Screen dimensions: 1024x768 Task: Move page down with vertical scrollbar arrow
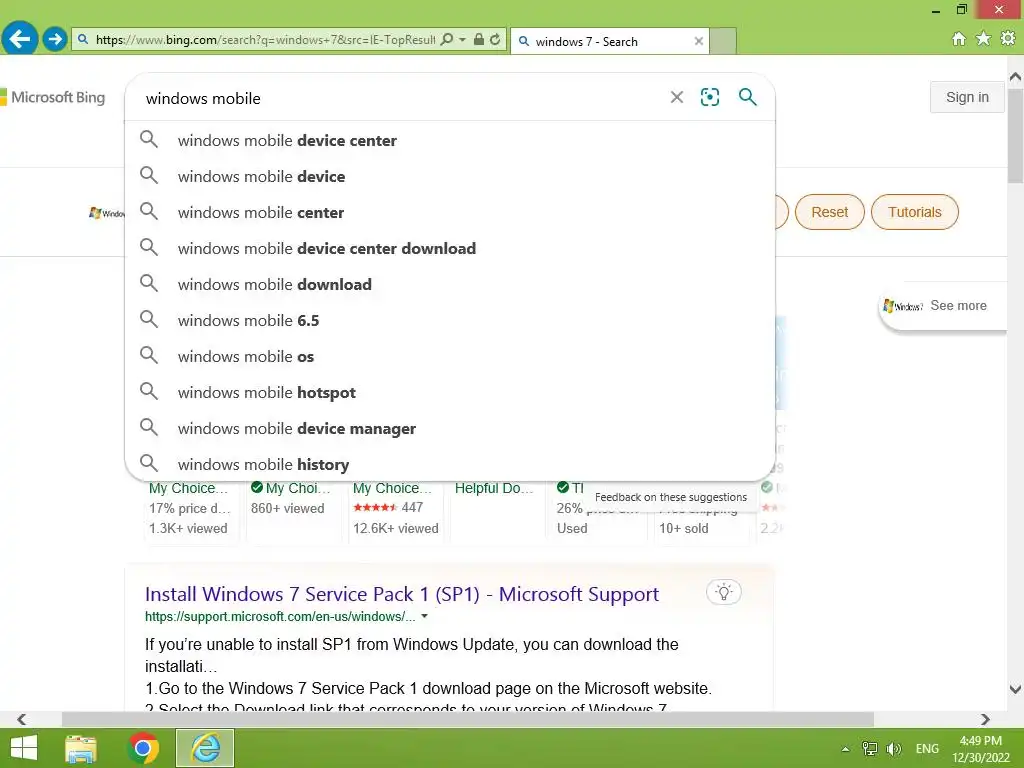point(1016,689)
